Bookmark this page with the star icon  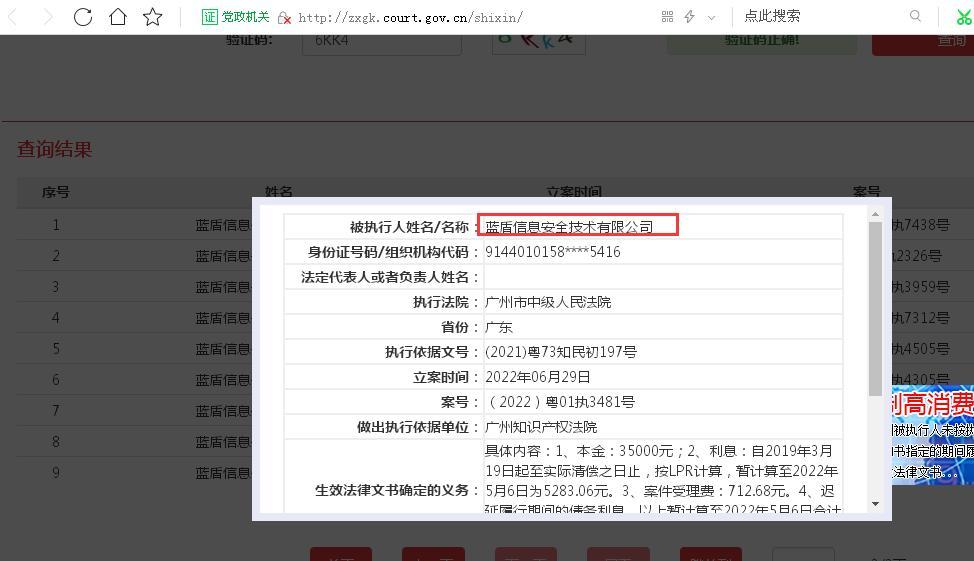pyautogui.click(x=152, y=17)
